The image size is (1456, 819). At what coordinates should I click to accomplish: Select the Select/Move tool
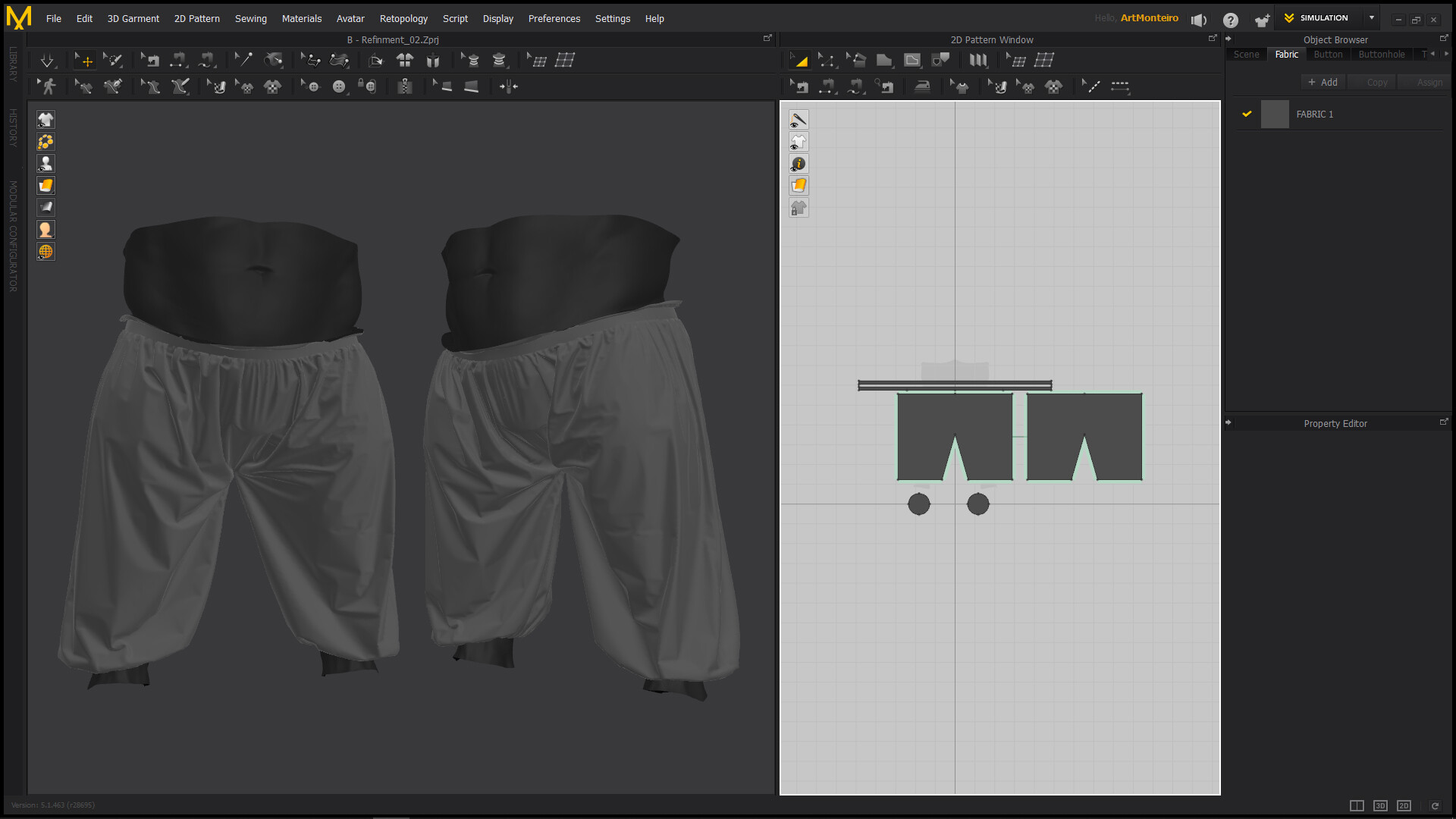85,61
